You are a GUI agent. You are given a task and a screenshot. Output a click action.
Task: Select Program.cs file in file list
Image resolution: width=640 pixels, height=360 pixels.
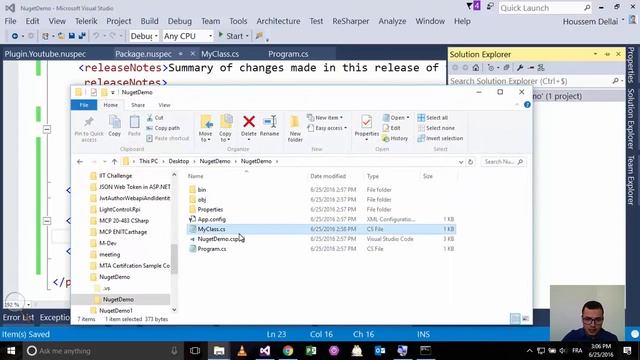click(212, 249)
